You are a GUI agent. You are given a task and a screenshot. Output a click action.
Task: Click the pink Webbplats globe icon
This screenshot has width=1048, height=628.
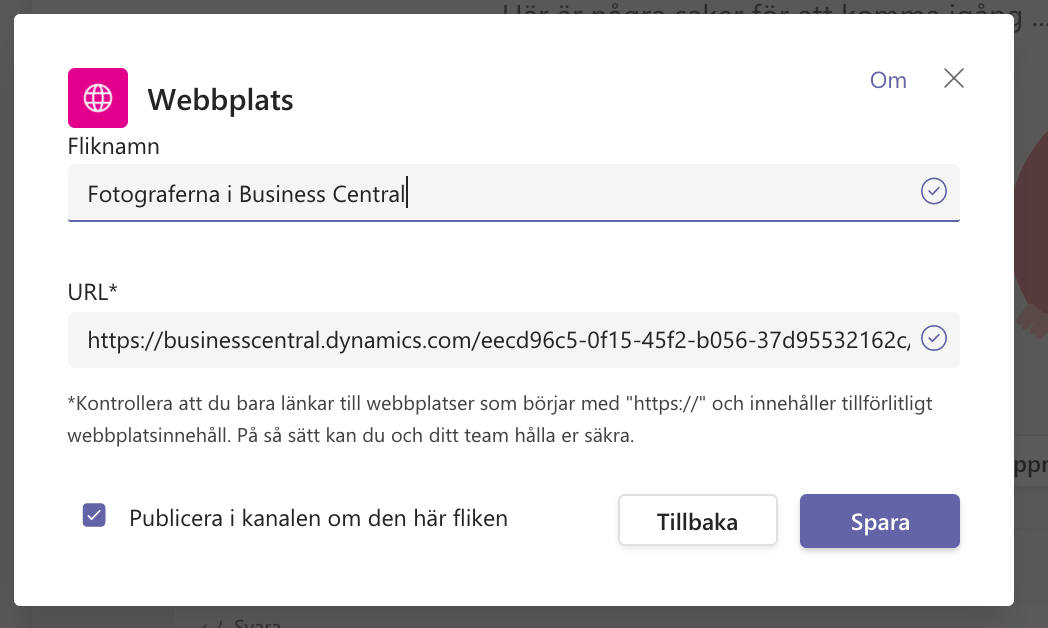(98, 98)
